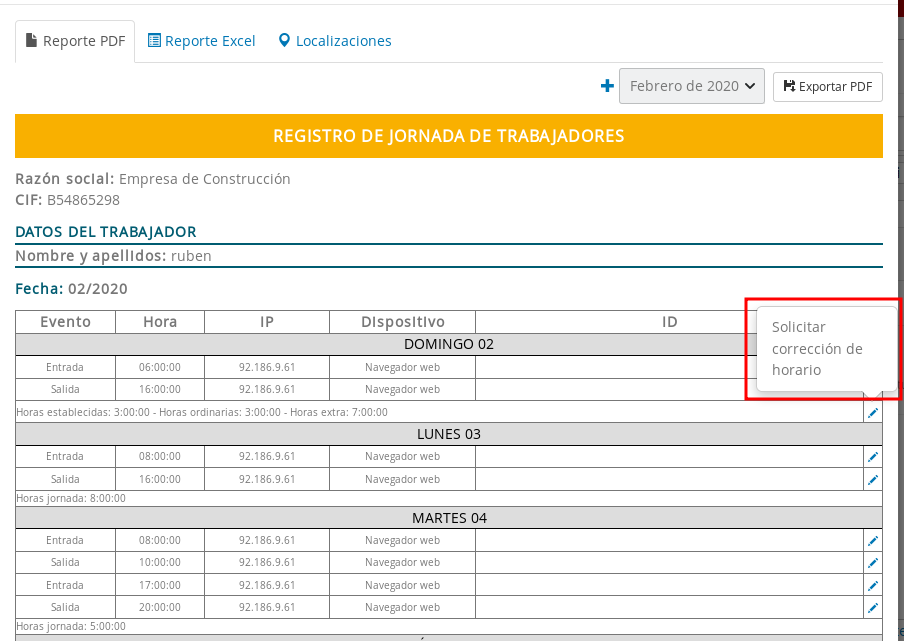Expand the Febrero de 2020 dropdown

point(692,86)
